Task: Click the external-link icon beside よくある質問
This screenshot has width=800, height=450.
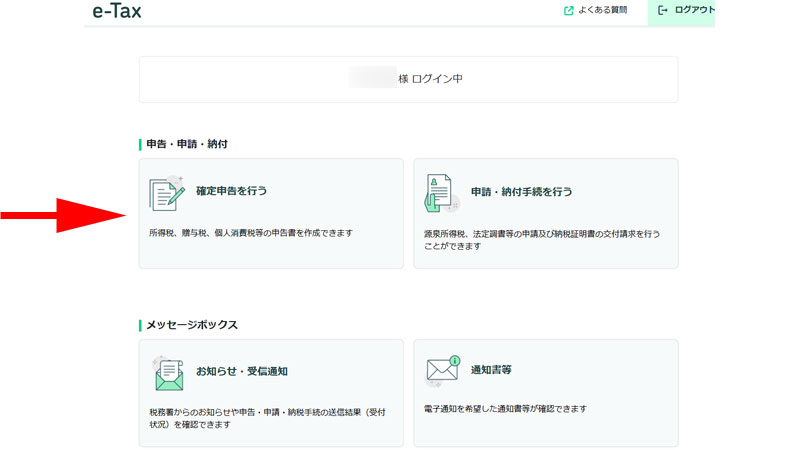Action: pos(568,11)
